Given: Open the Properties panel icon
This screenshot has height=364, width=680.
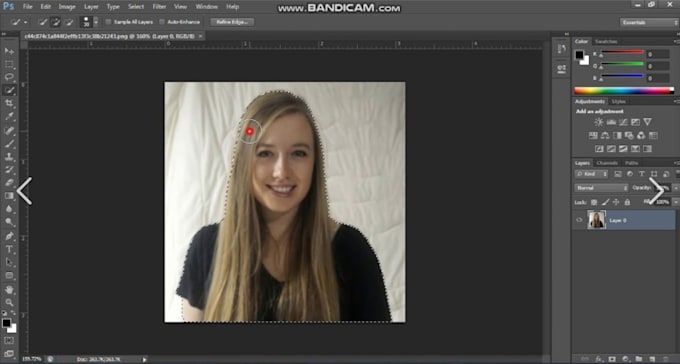Looking at the screenshot, I should tap(562, 68).
